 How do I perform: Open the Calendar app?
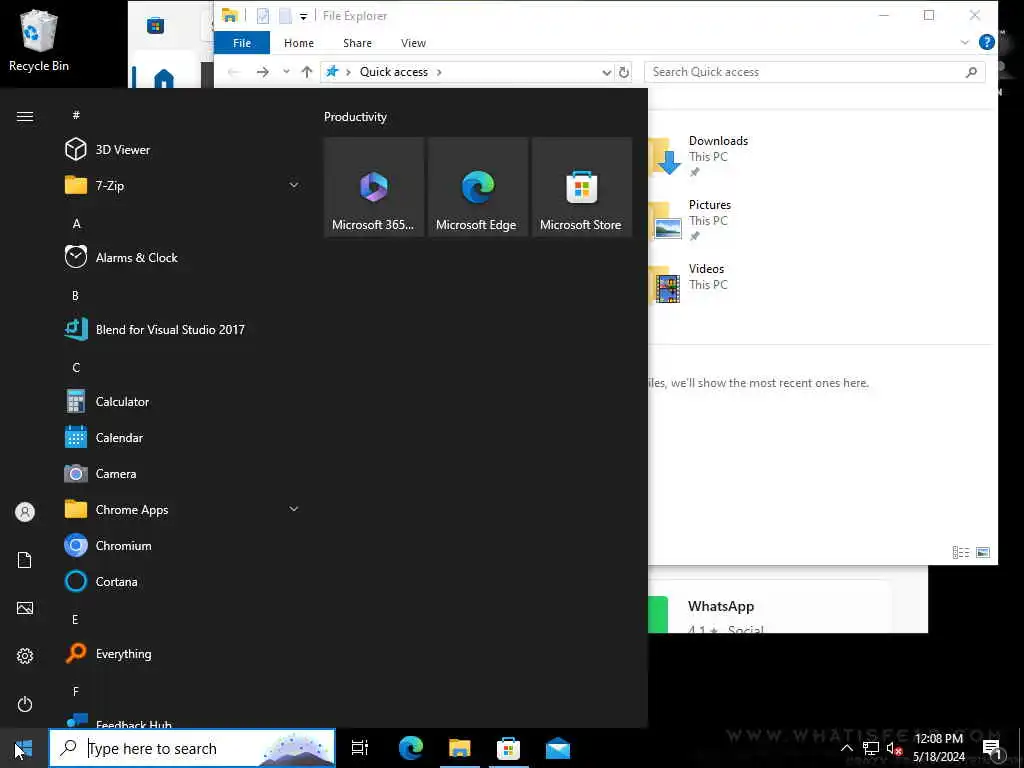click(183, 438)
